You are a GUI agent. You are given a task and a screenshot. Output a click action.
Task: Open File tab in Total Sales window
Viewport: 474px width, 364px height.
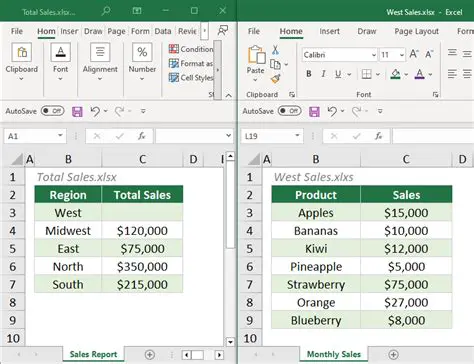tap(17, 31)
